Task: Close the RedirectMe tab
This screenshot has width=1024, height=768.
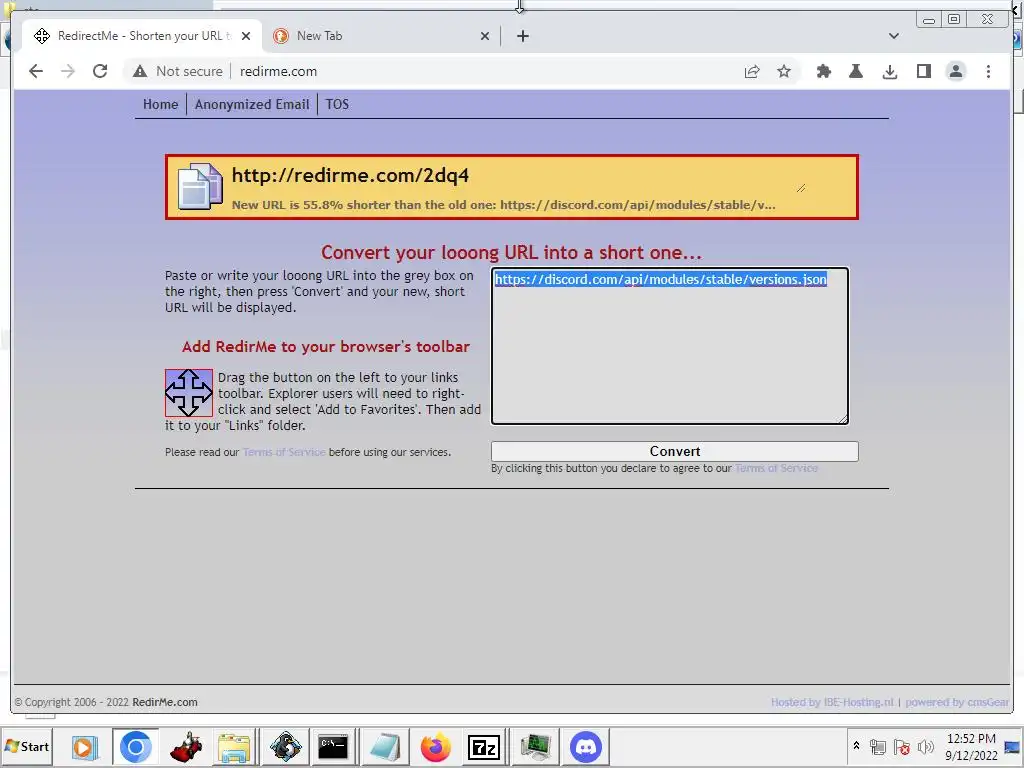Action: tap(246, 36)
